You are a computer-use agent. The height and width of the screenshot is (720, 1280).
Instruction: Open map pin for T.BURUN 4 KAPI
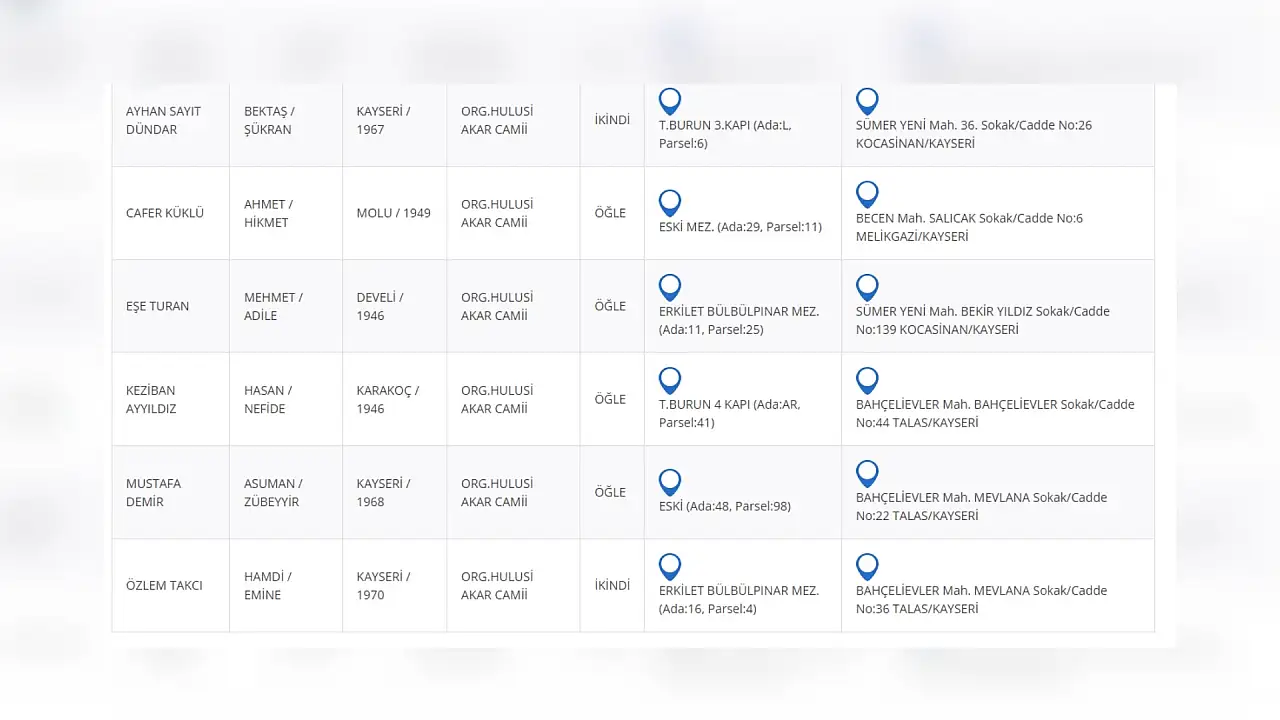point(670,380)
